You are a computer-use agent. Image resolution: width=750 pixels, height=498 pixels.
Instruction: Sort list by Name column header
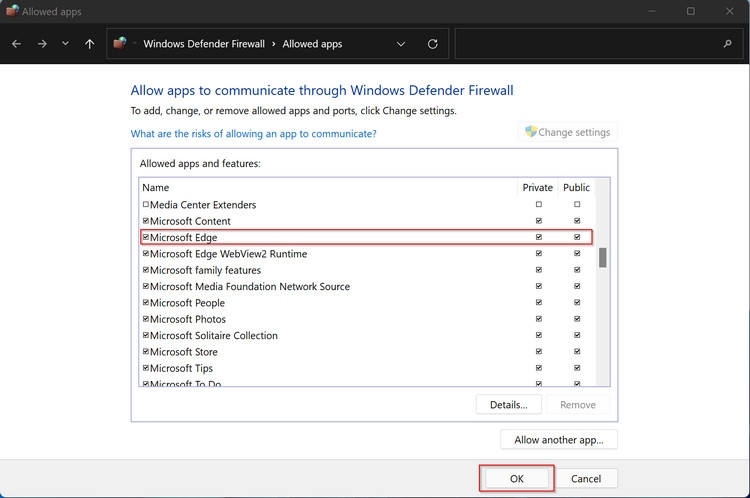[156, 188]
